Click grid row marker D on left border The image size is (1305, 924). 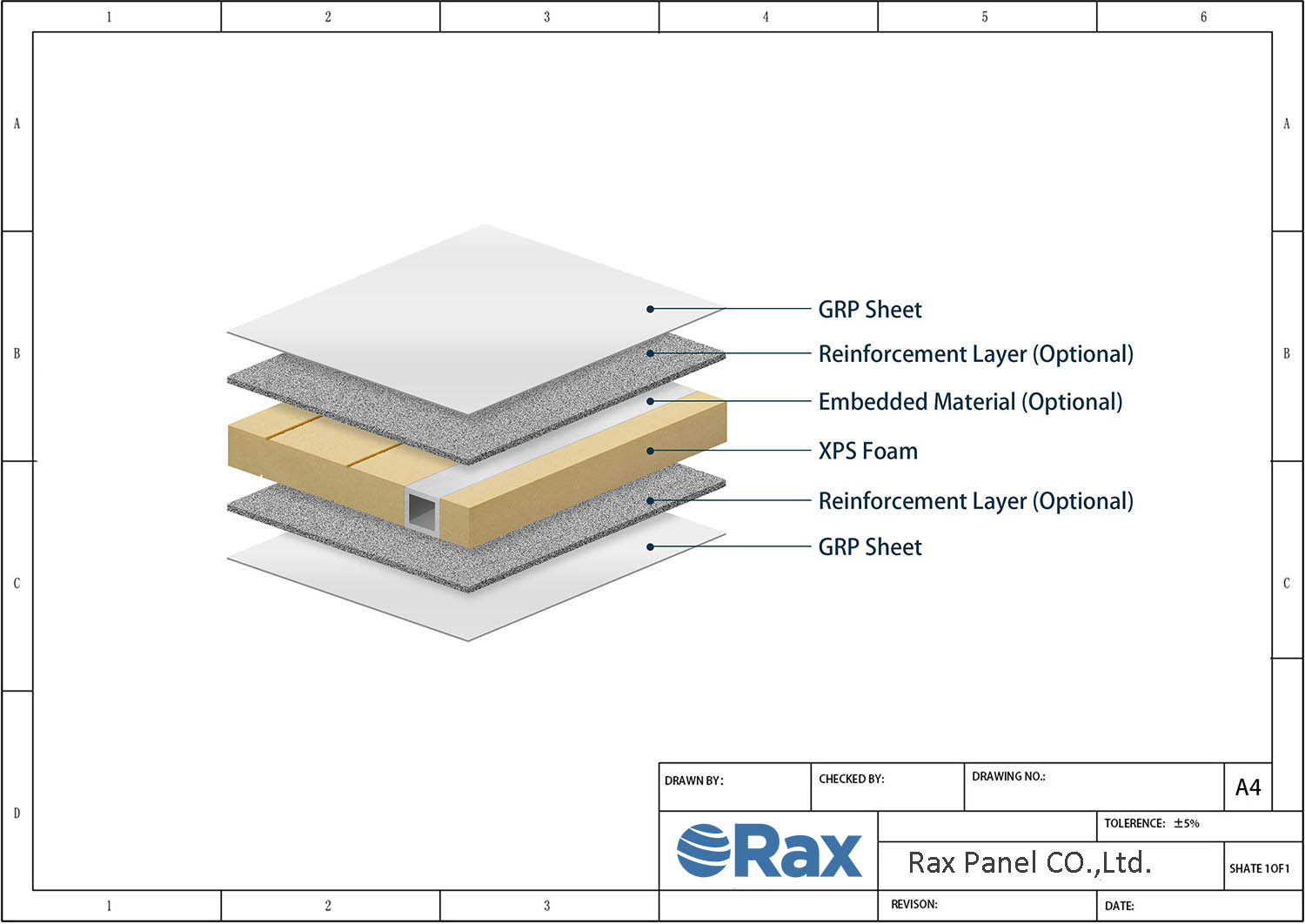tap(17, 813)
